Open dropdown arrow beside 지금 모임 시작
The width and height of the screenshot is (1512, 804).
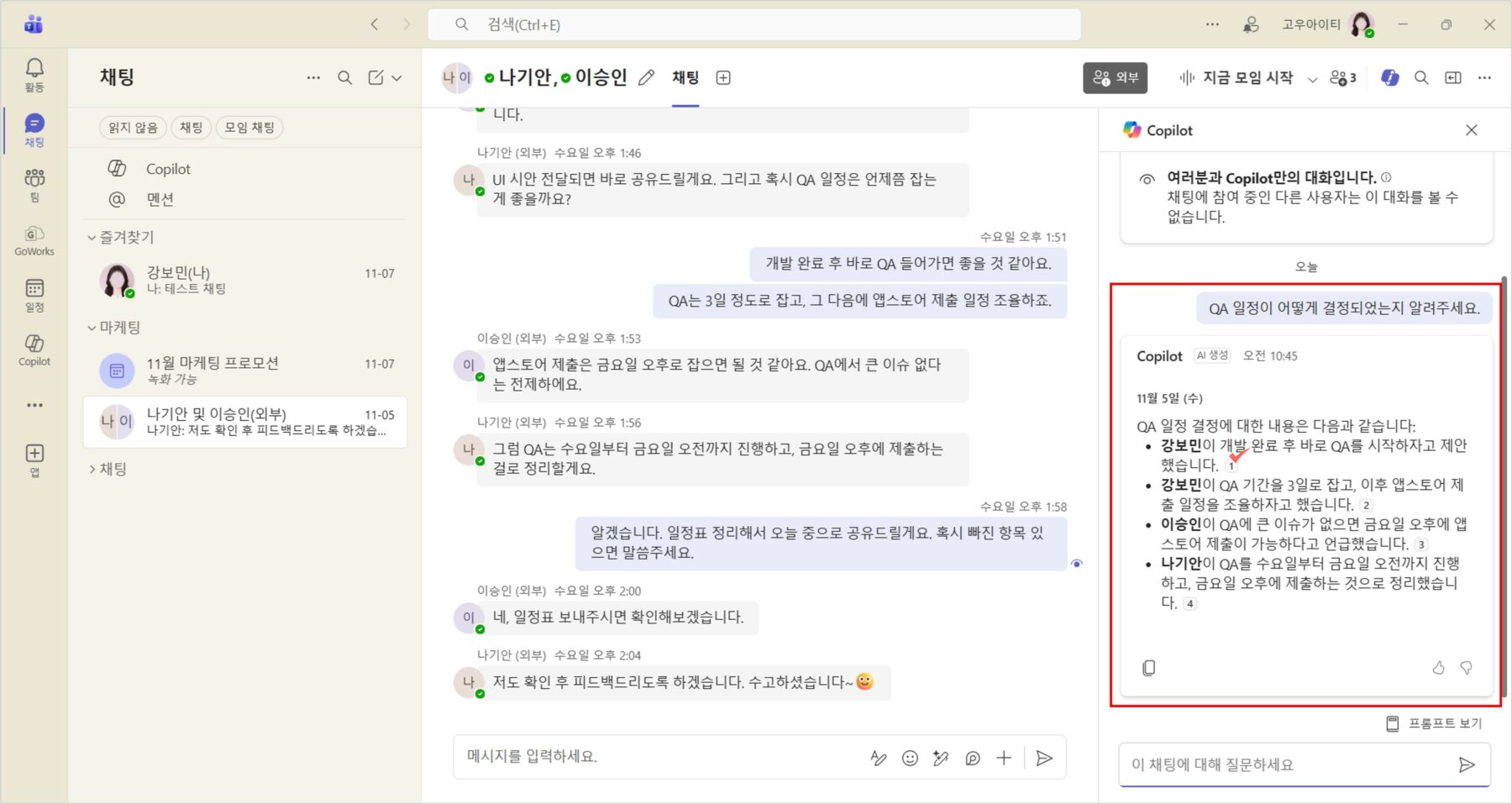coord(1312,79)
